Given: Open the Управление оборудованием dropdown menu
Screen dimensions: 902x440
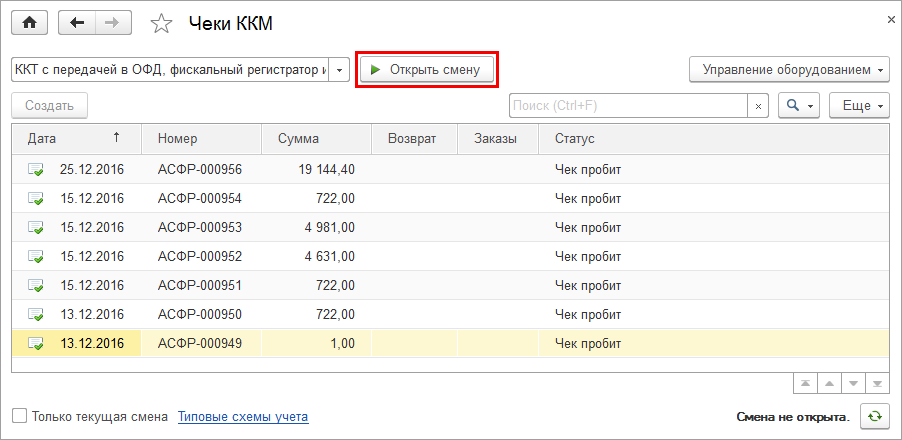Looking at the screenshot, I should coord(789,70).
